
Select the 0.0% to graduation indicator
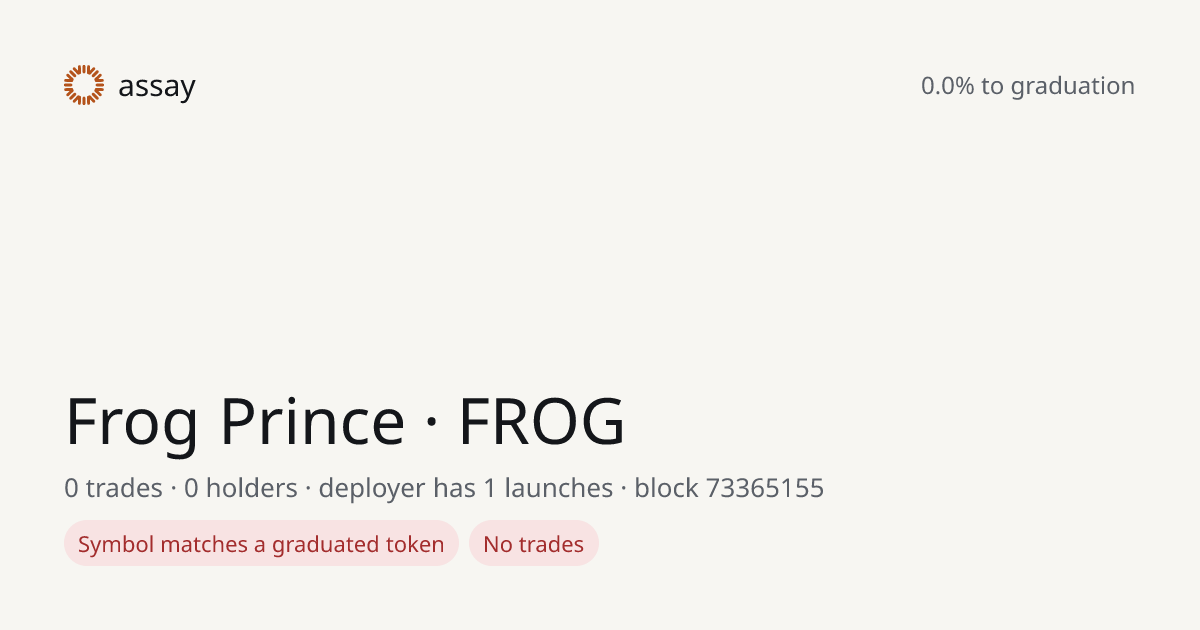click(1028, 86)
